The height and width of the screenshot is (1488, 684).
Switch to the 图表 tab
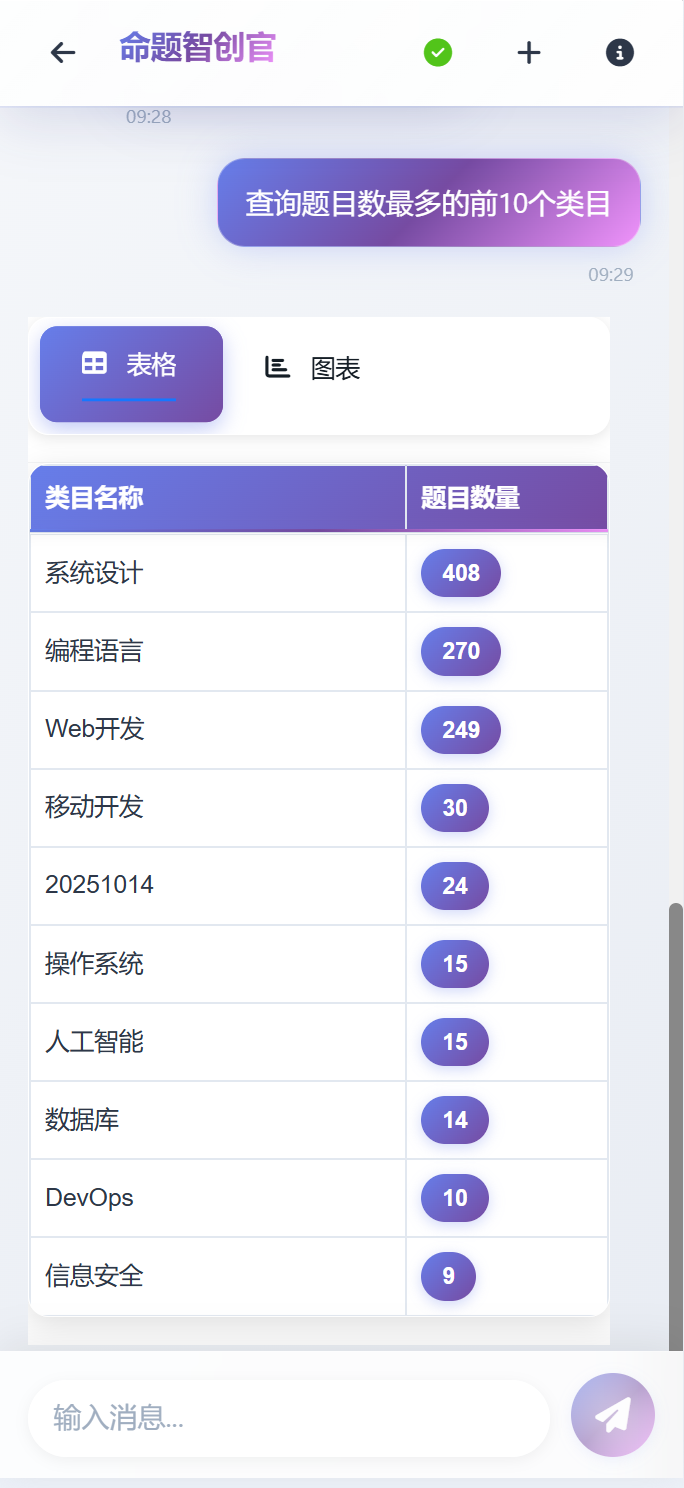click(312, 368)
